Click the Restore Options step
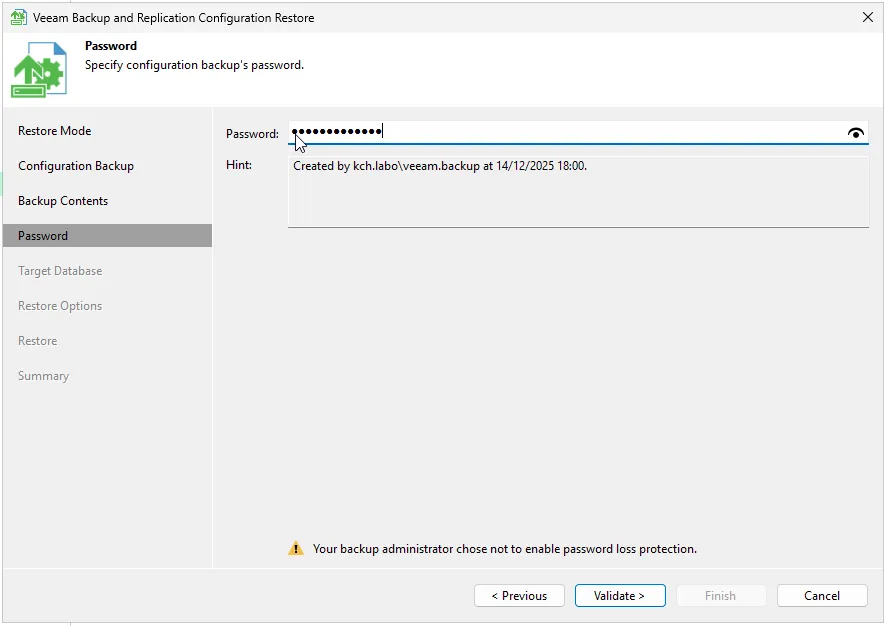 (60, 306)
